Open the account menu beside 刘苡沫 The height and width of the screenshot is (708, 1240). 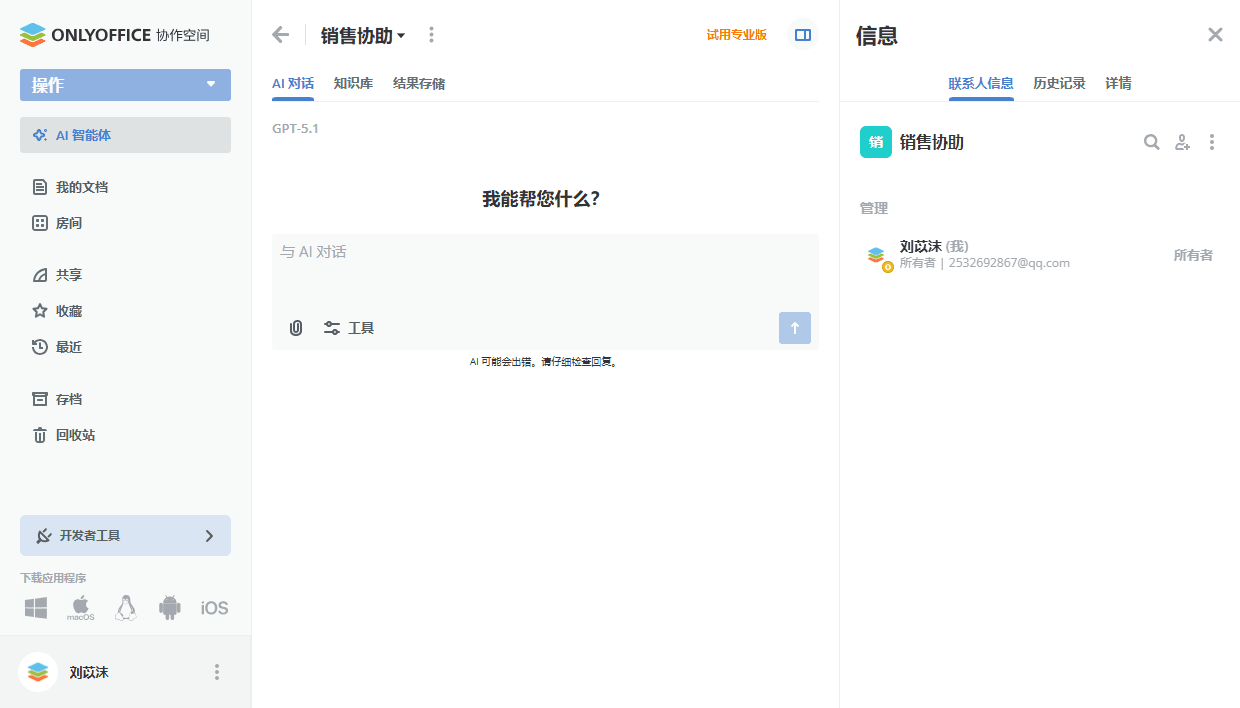click(x=217, y=672)
